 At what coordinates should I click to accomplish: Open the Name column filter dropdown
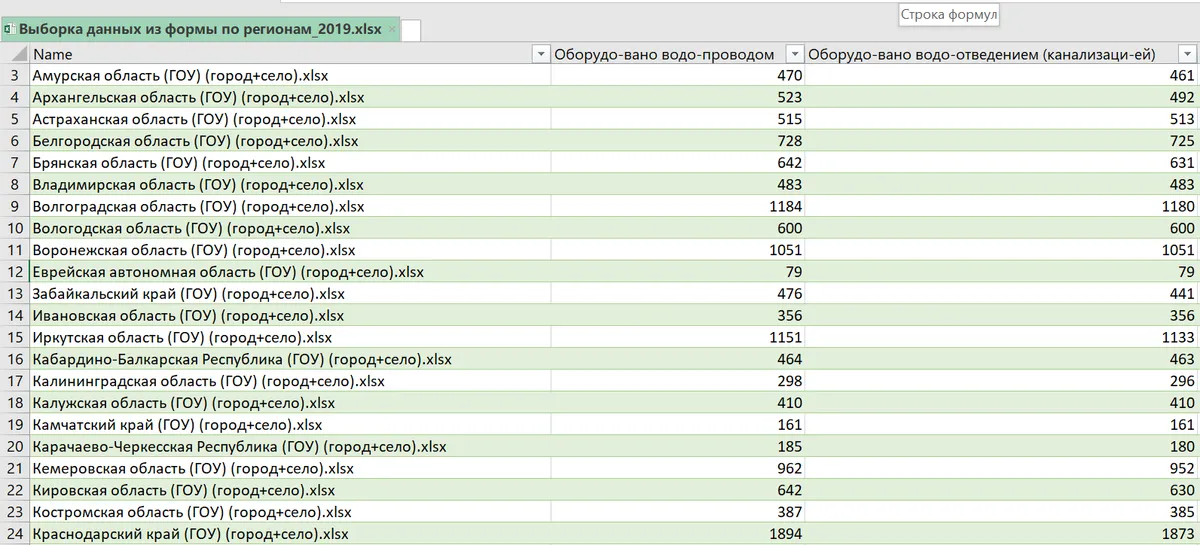(541, 54)
